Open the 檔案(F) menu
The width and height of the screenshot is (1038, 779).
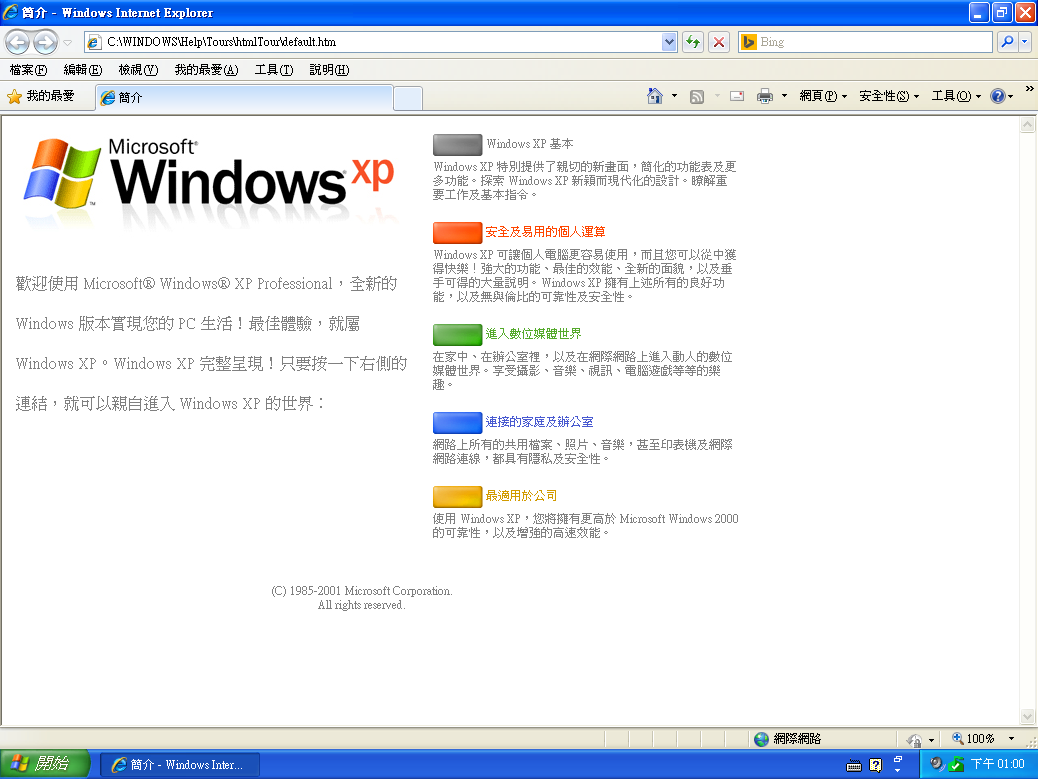(28, 69)
